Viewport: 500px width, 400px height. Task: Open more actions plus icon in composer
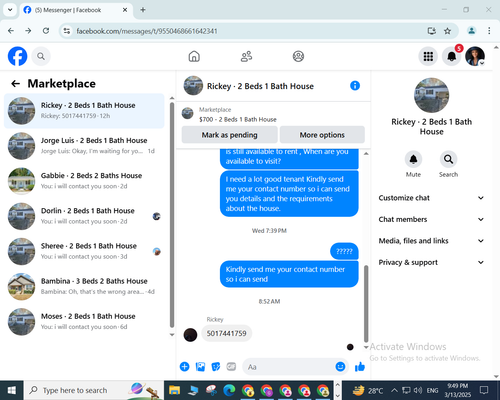184,367
